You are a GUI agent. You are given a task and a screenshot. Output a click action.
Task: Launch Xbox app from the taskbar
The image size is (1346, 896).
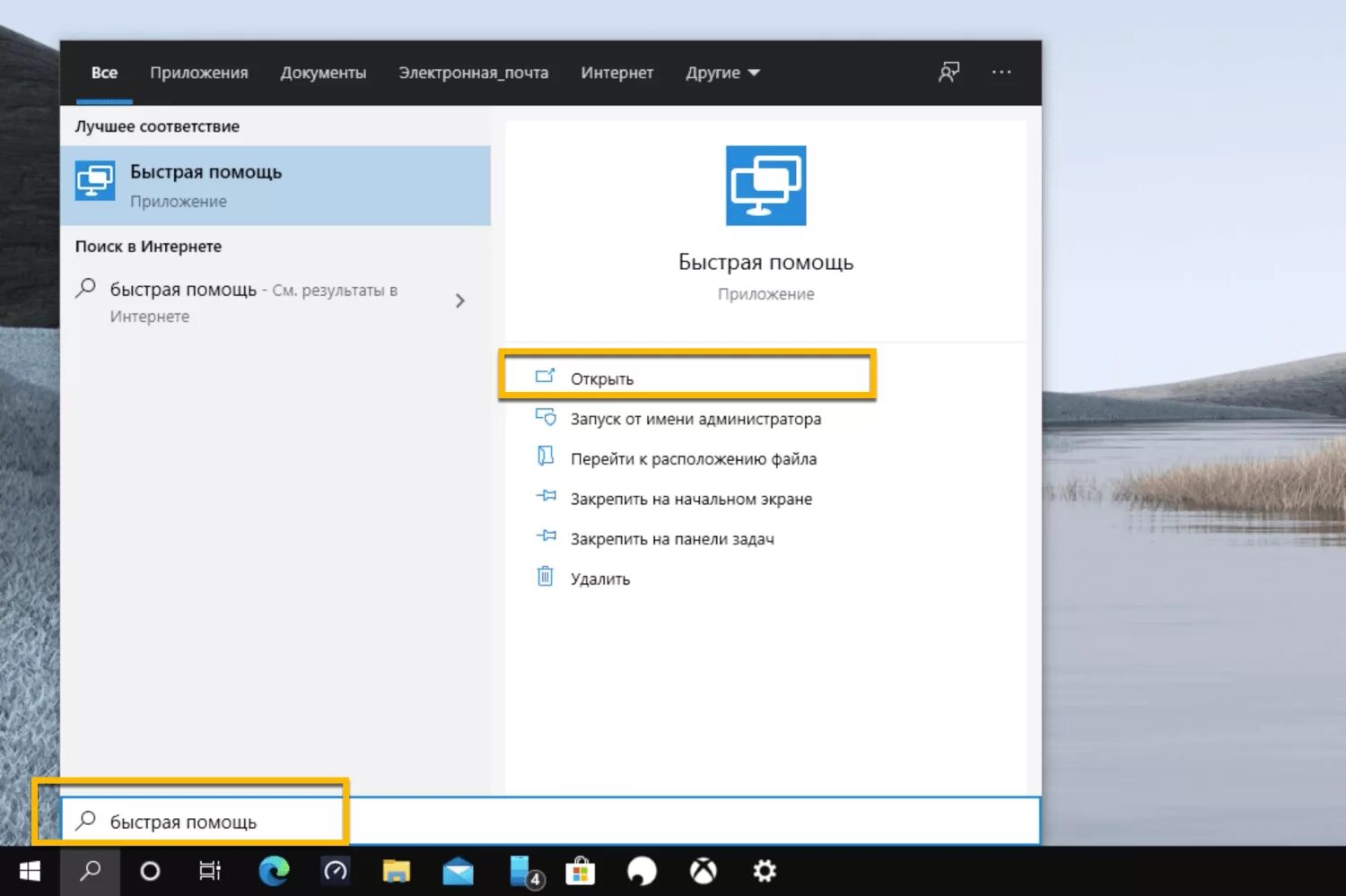pos(704,871)
